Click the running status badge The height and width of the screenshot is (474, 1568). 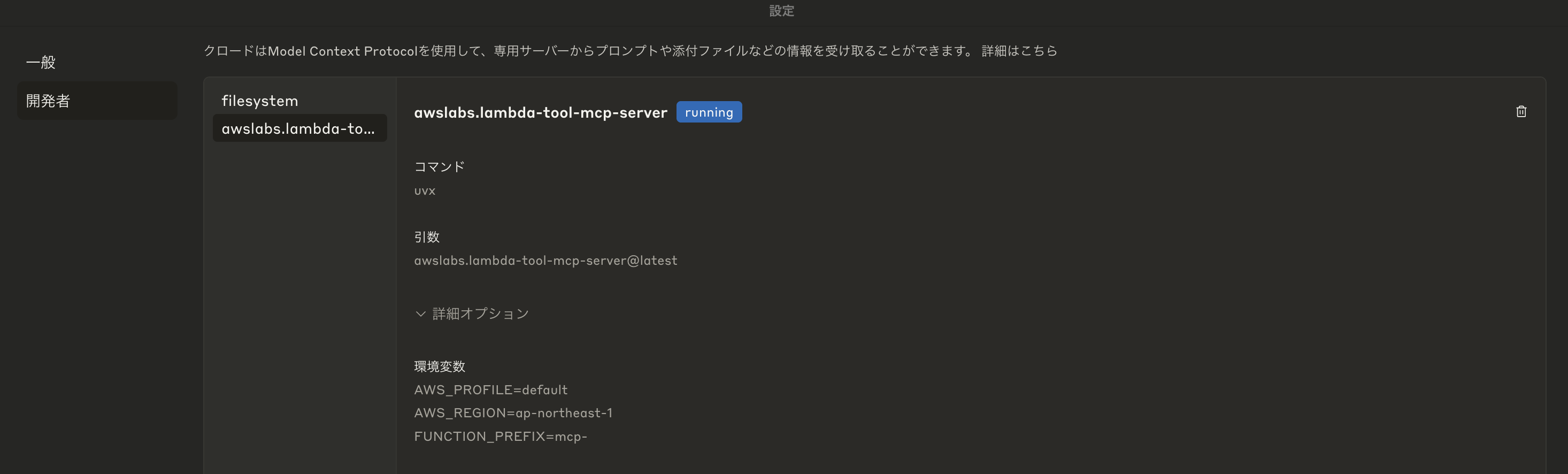709,112
